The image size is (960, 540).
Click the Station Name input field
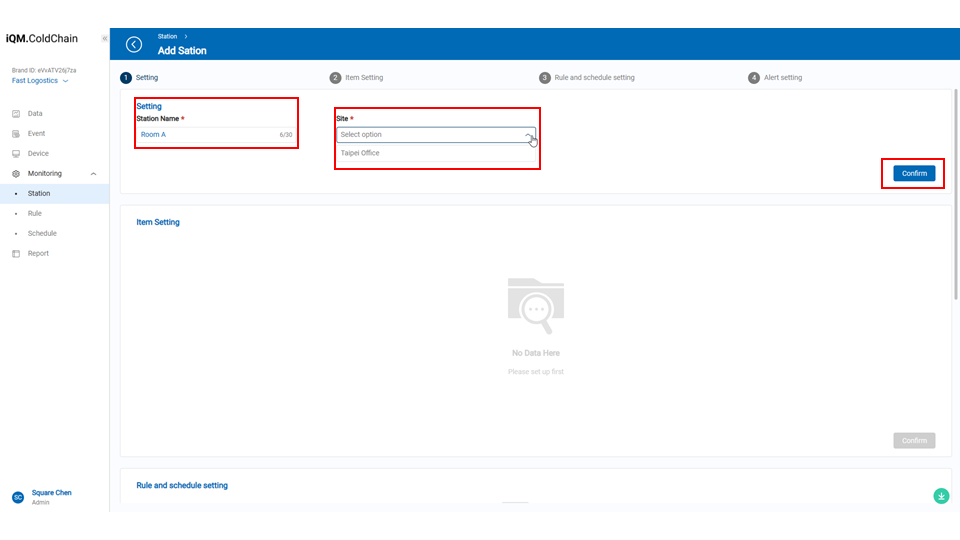coord(205,134)
